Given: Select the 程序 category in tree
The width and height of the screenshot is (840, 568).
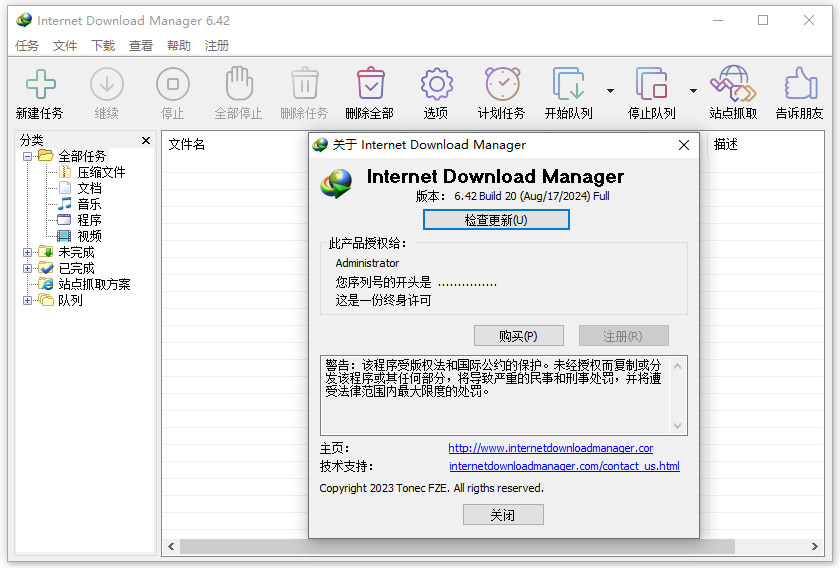Looking at the screenshot, I should (89, 220).
